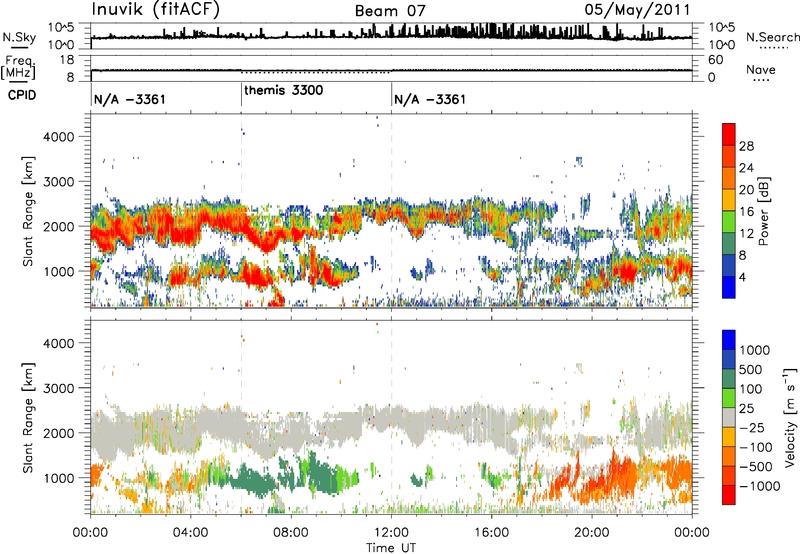Click the '-25' Velocity colorbar tick

752,427
